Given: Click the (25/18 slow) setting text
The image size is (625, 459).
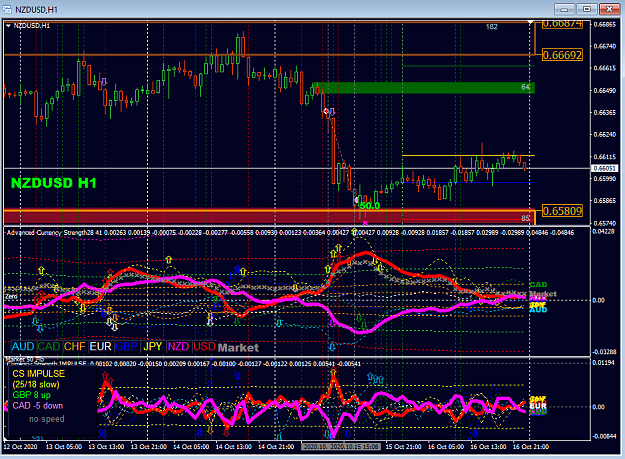Looking at the screenshot, I should click(36, 384).
